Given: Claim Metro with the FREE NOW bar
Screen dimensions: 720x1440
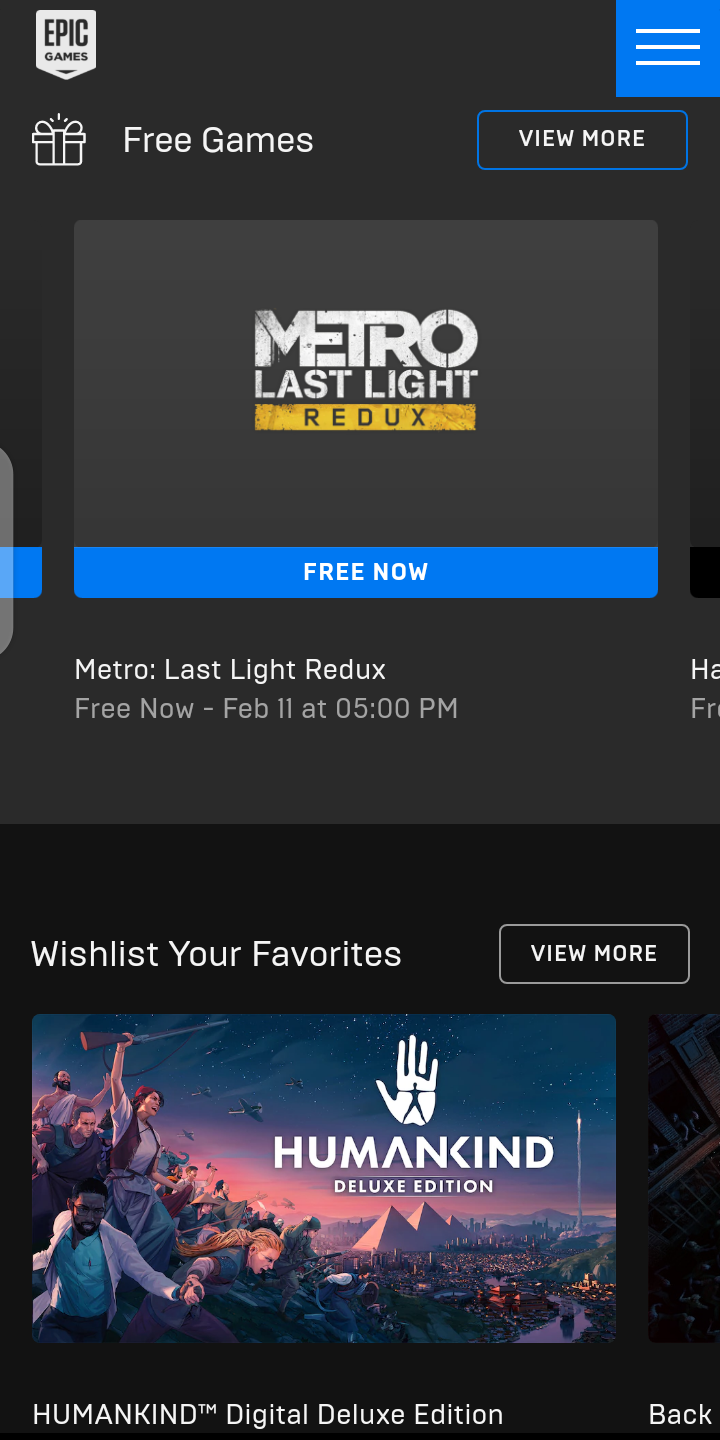Looking at the screenshot, I should [x=366, y=572].
